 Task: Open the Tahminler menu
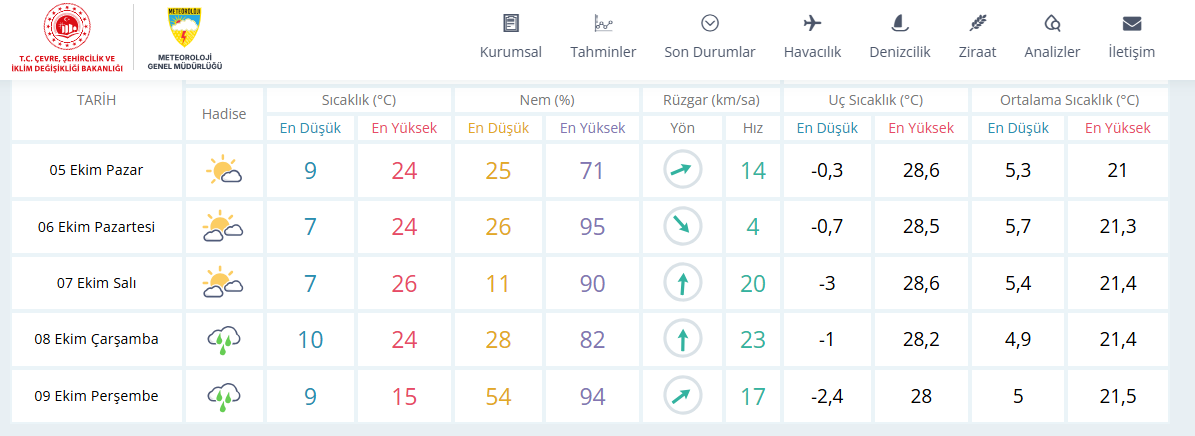pyautogui.click(x=603, y=52)
